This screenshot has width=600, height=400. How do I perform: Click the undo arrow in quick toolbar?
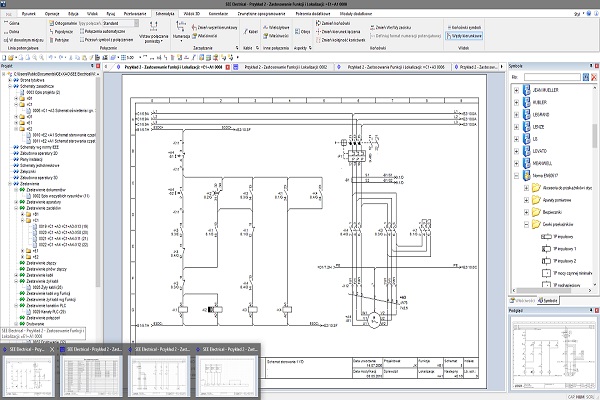click(51, 58)
